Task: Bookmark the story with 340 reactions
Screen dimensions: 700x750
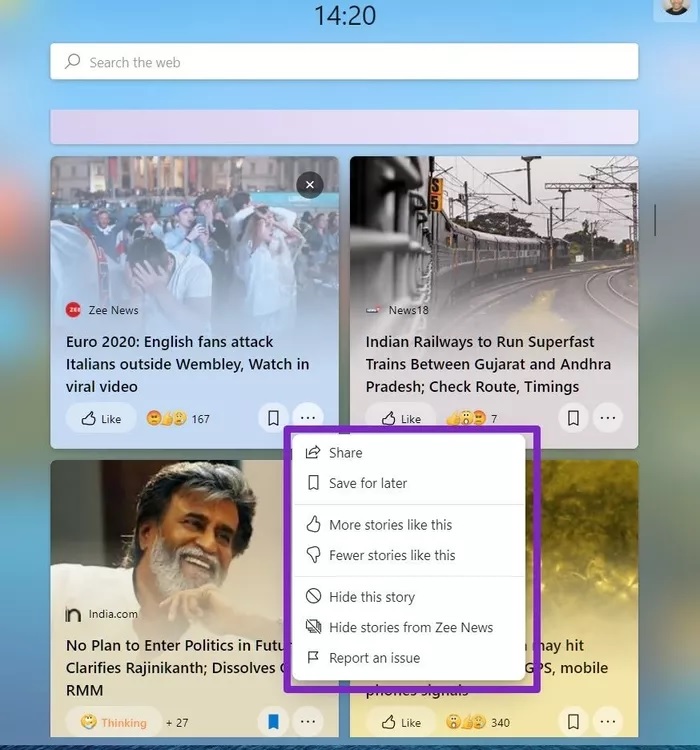Action: (573, 721)
